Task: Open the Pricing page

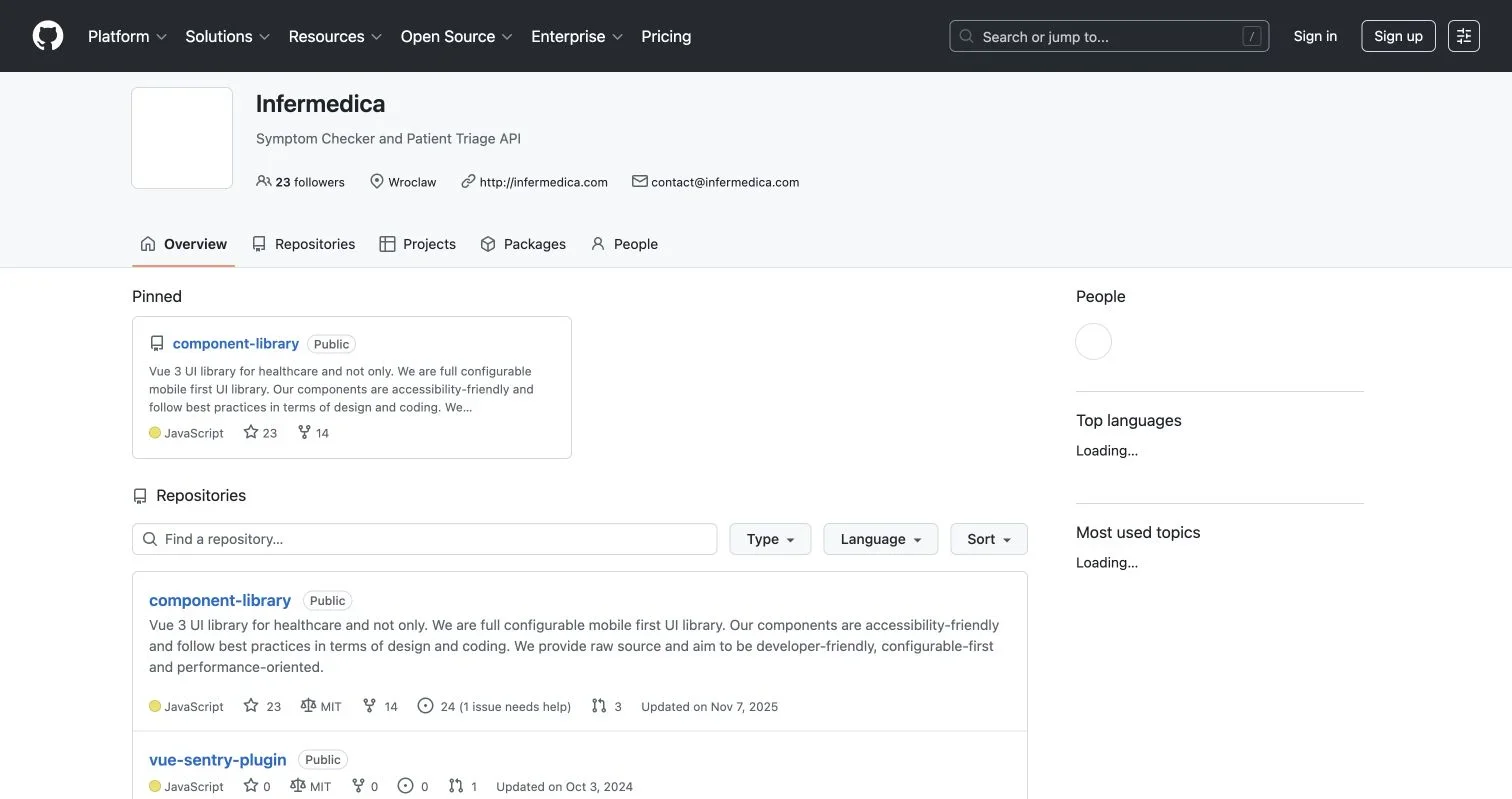Action: (666, 36)
